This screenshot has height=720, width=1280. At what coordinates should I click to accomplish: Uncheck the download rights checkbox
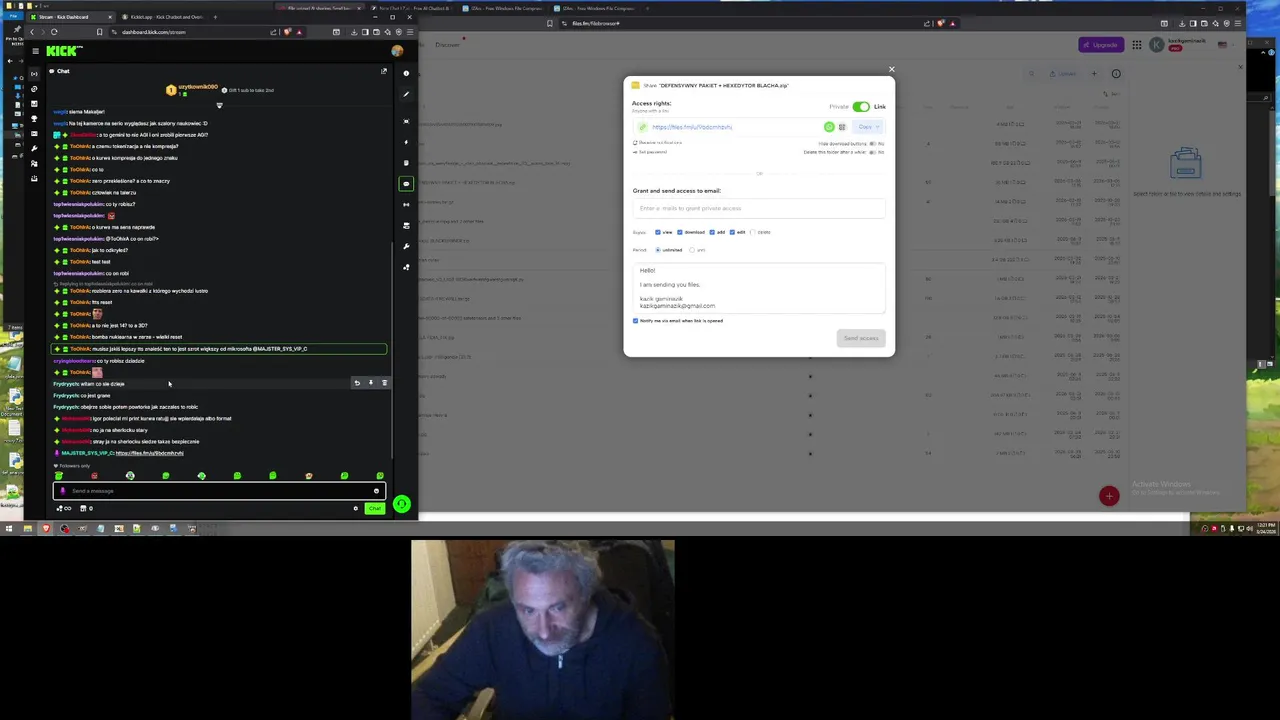(x=680, y=232)
